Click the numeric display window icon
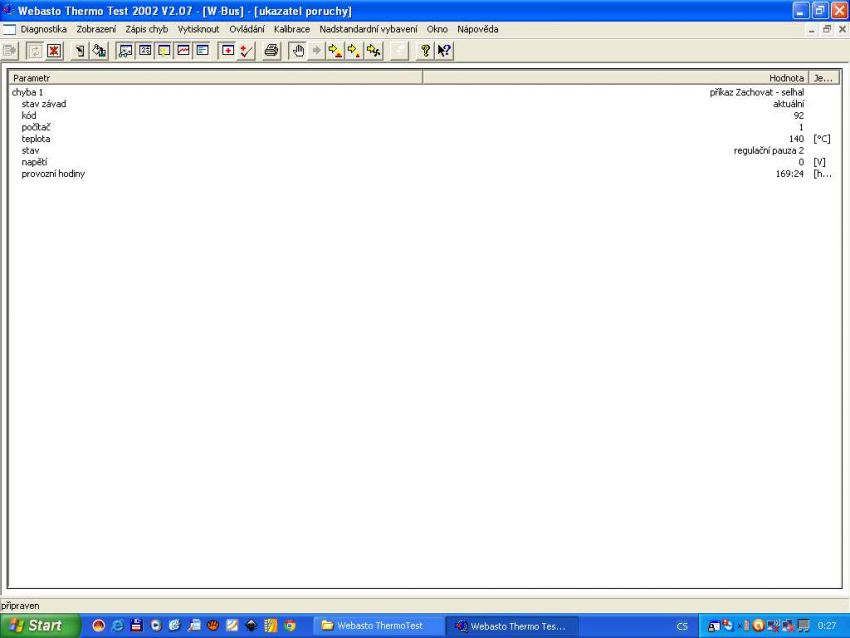Viewport: 850px width, 638px height. (x=145, y=51)
